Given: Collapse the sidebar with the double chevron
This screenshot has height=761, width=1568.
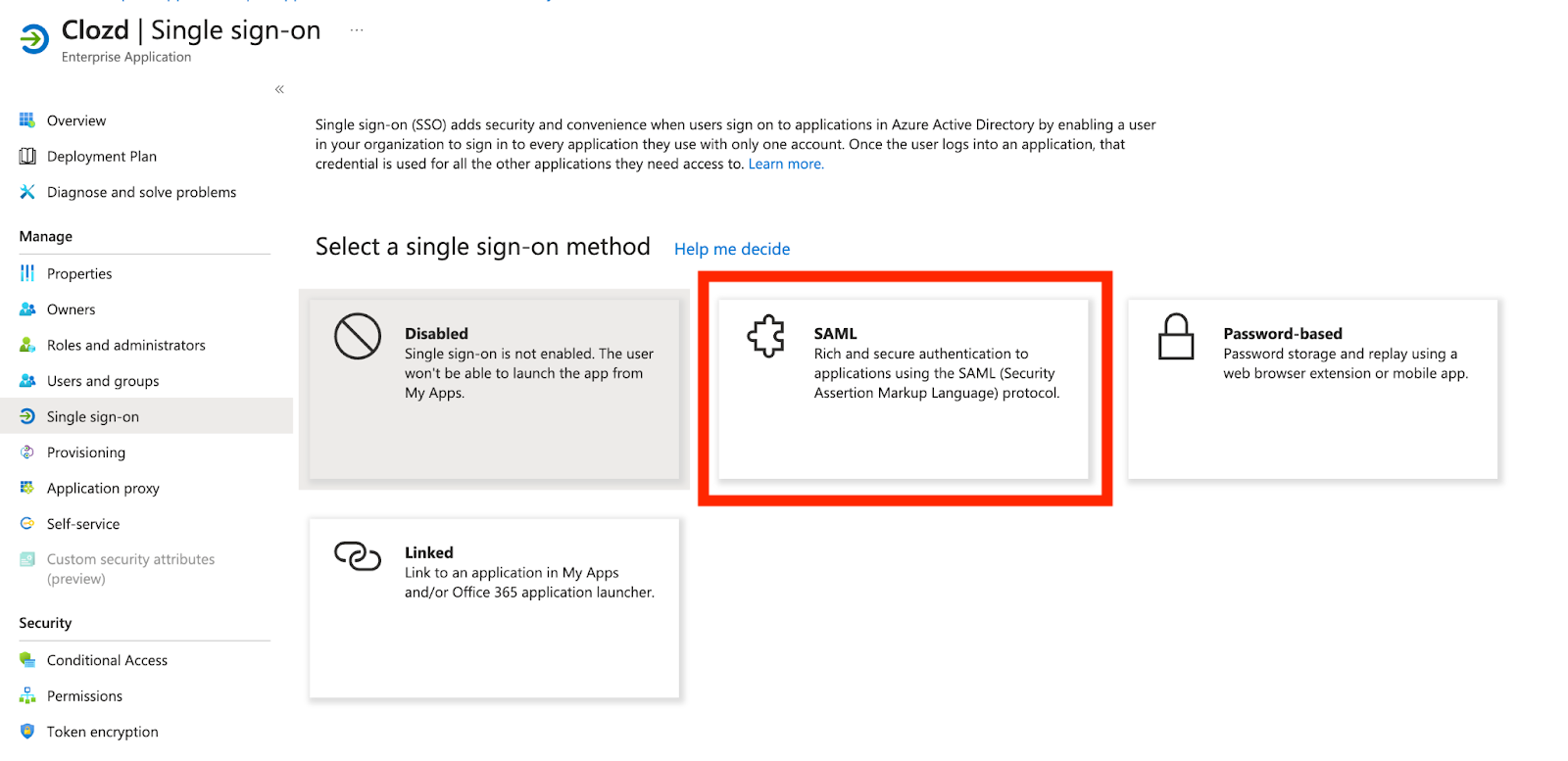Looking at the screenshot, I should 279,89.
